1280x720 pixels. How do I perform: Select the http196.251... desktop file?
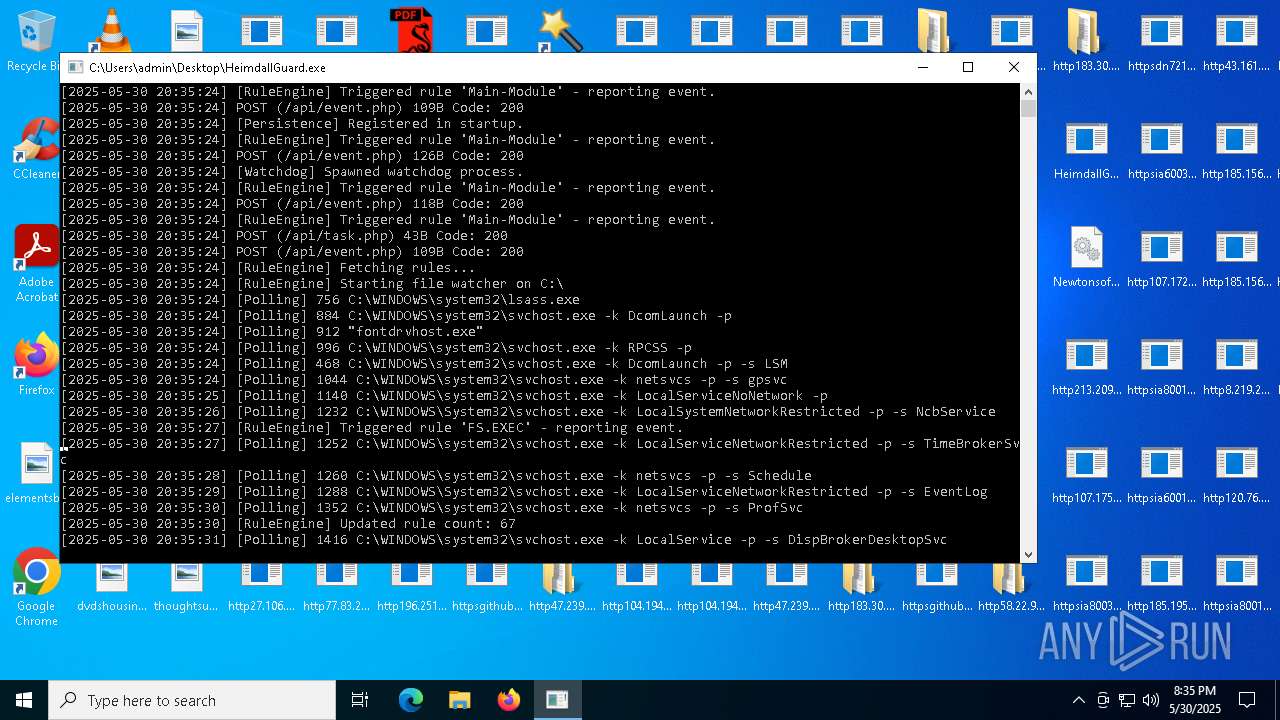(411, 587)
